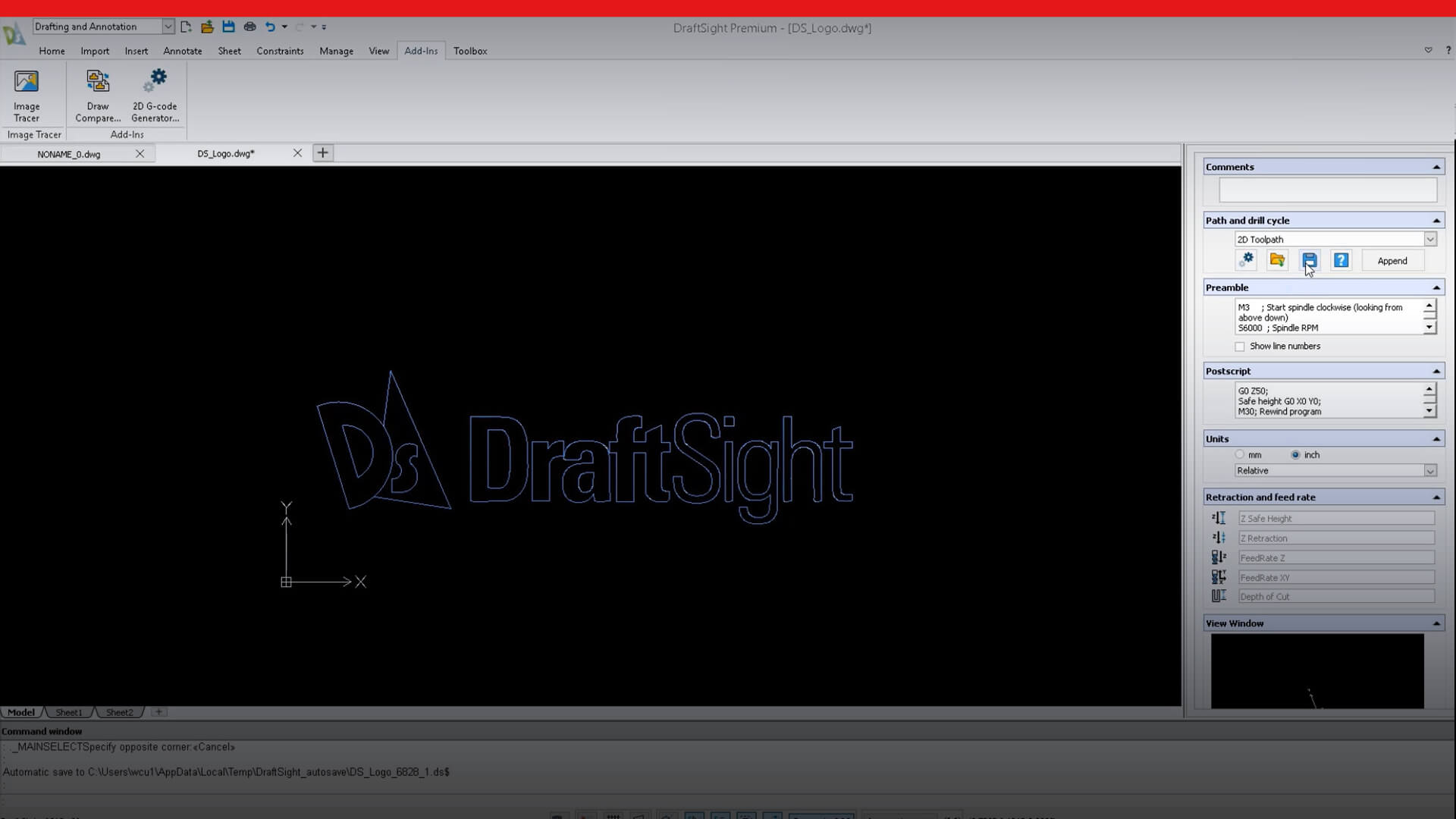Open the 2D Toolpath dropdown
1456x819 pixels.
(x=1430, y=239)
